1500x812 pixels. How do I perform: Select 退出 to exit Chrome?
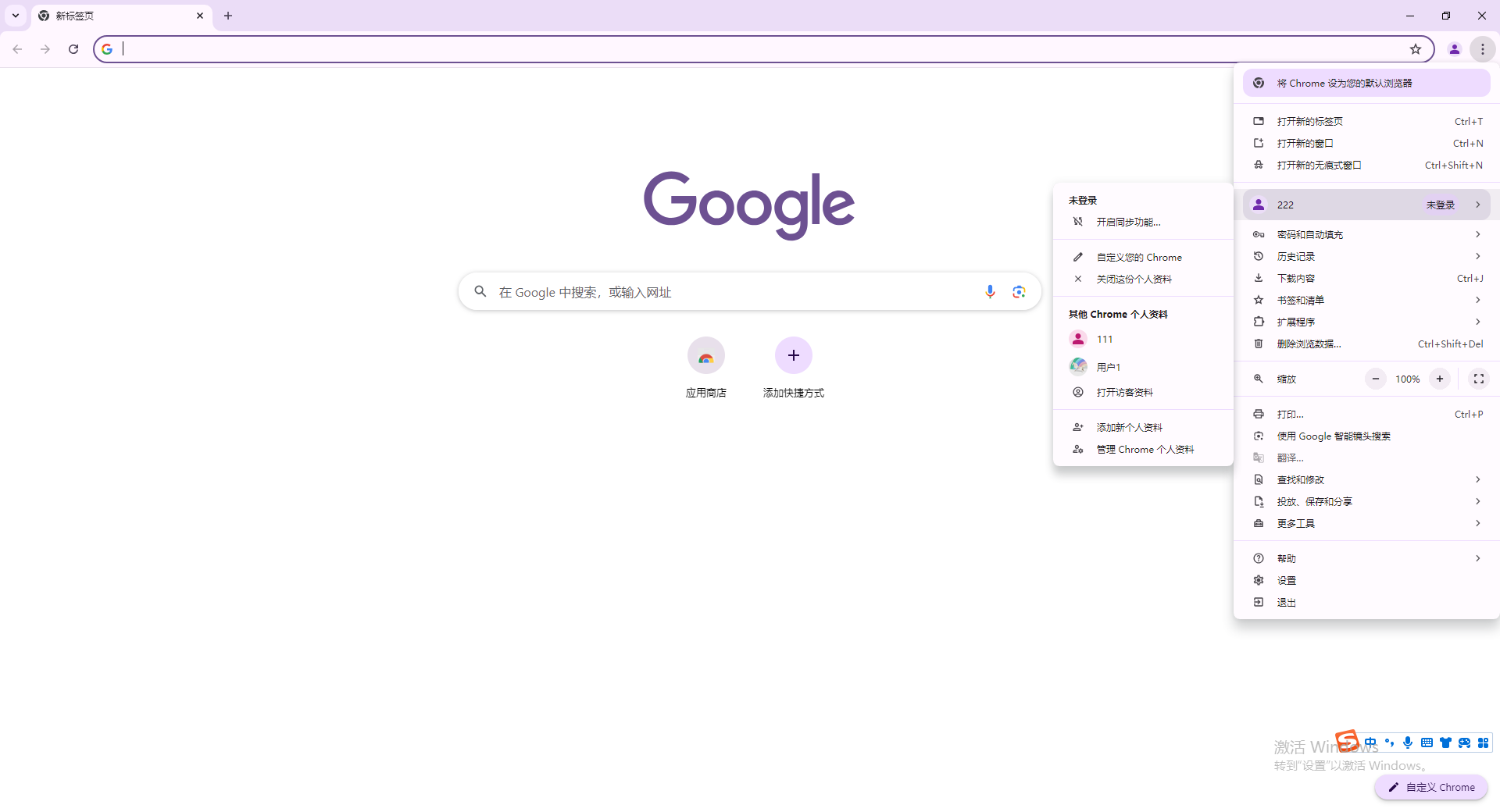(1366, 602)
